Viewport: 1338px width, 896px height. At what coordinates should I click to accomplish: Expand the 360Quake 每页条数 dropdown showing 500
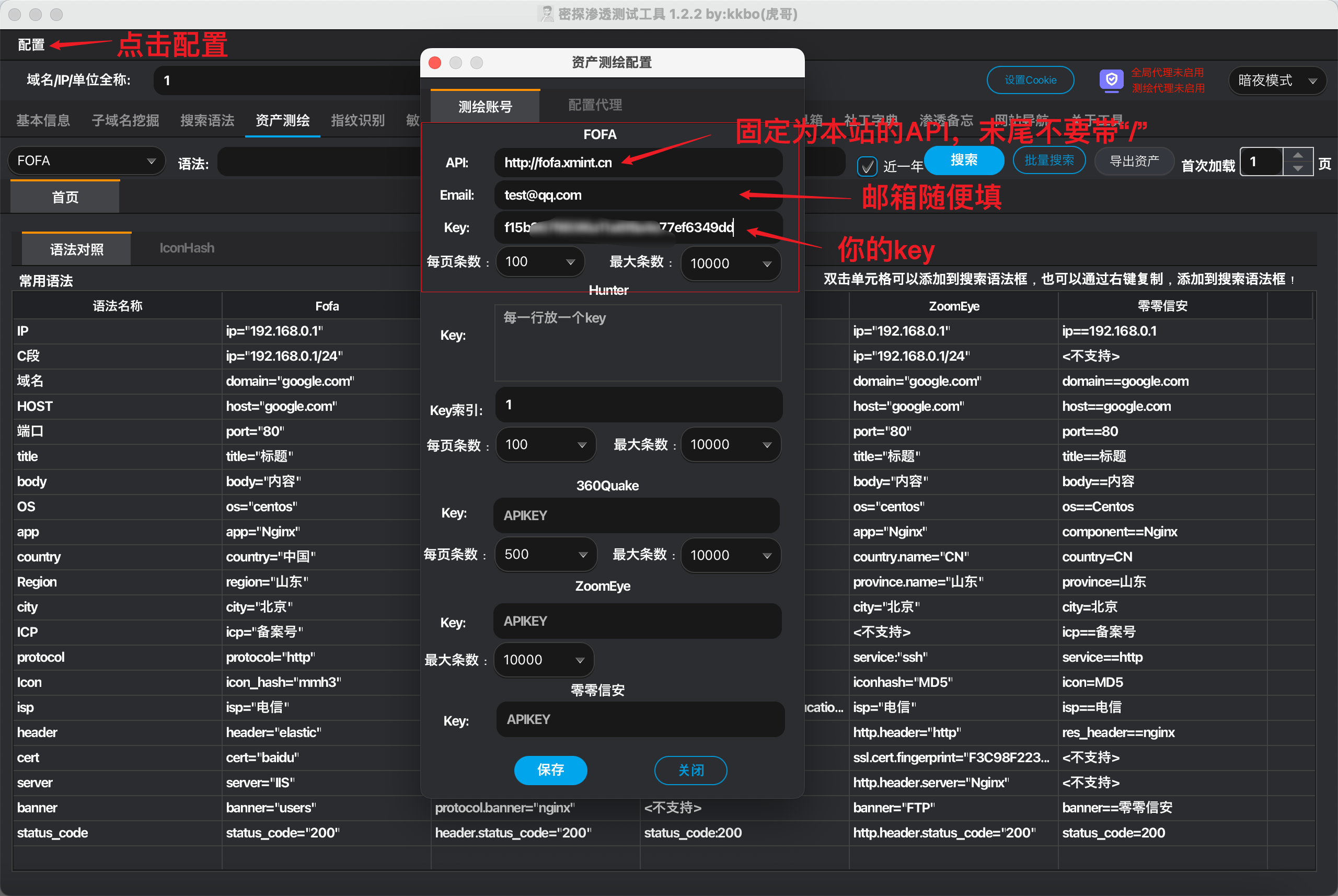click(545, 554)
